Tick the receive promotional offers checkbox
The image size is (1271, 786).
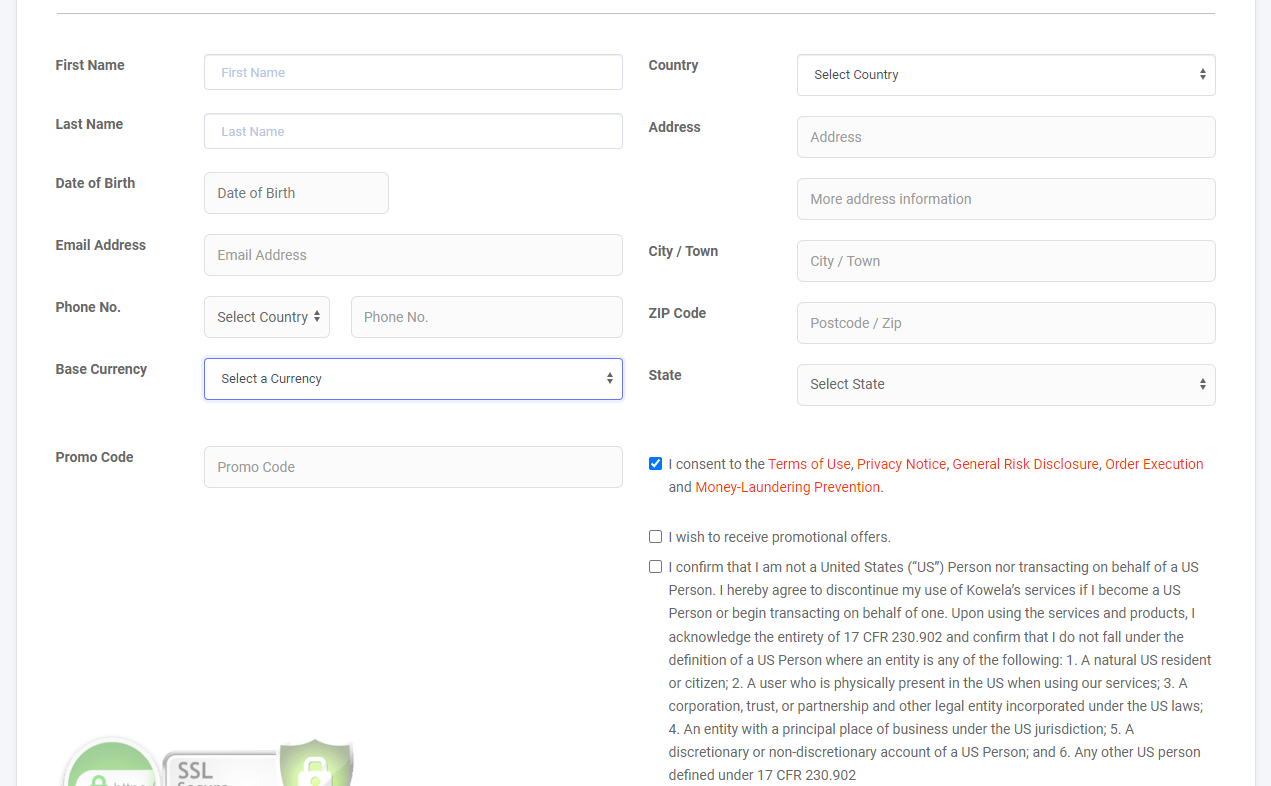[655, 536]
